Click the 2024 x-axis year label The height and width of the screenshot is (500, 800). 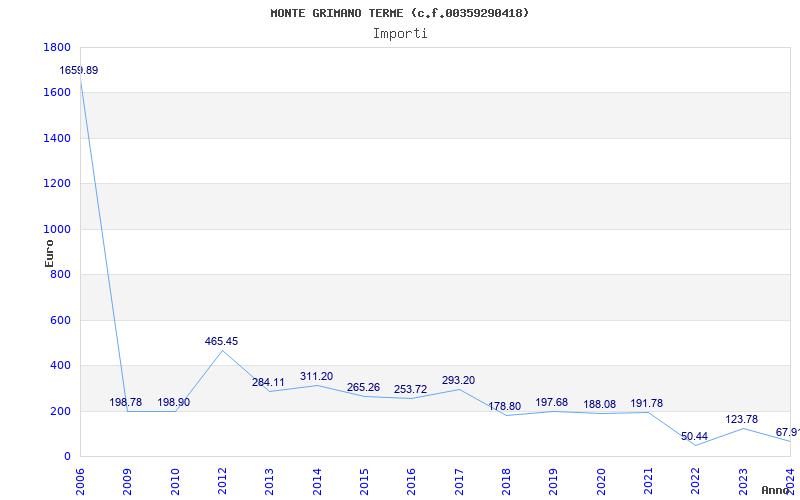(790, 482)
